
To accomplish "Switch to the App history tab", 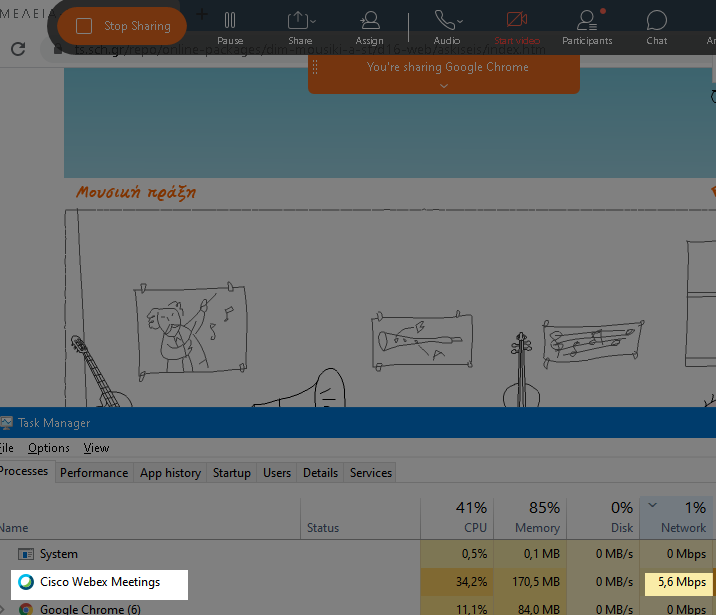I will [x=170, y=473].
